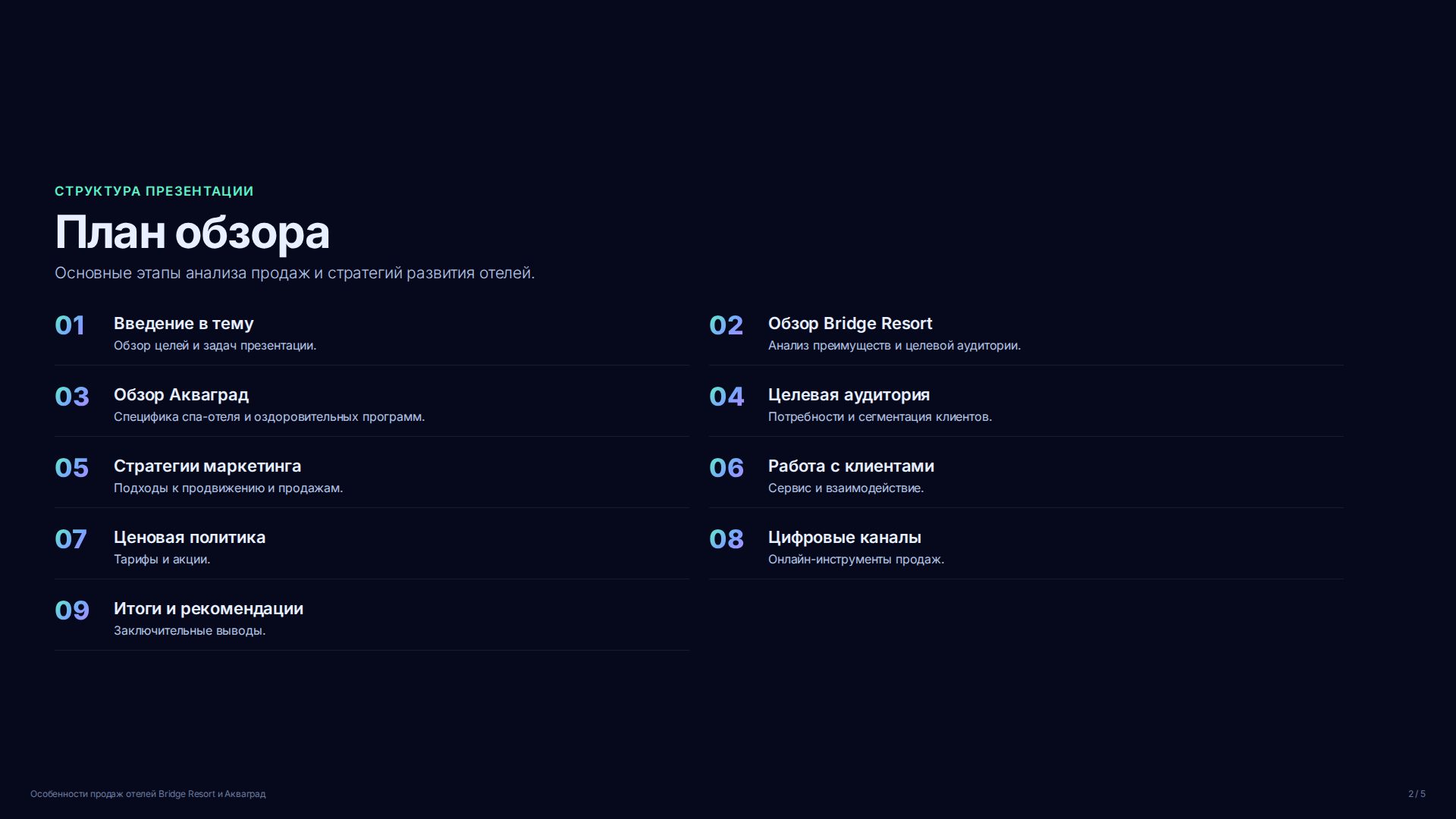Select the 'Цифровые каналы' heading
1456x819 pixels.
pyautogui.click(x=845, y=538)
